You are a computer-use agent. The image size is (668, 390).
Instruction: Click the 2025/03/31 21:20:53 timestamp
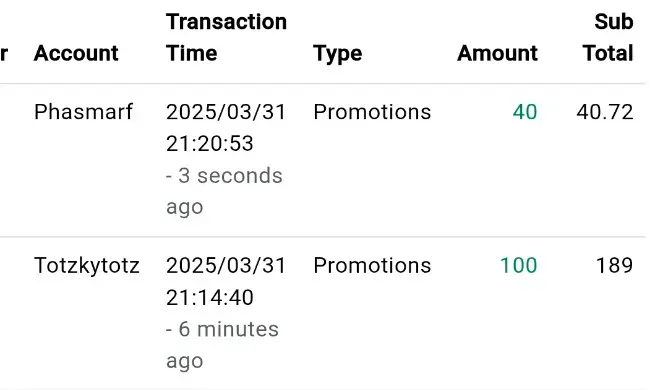coord(226,128)
